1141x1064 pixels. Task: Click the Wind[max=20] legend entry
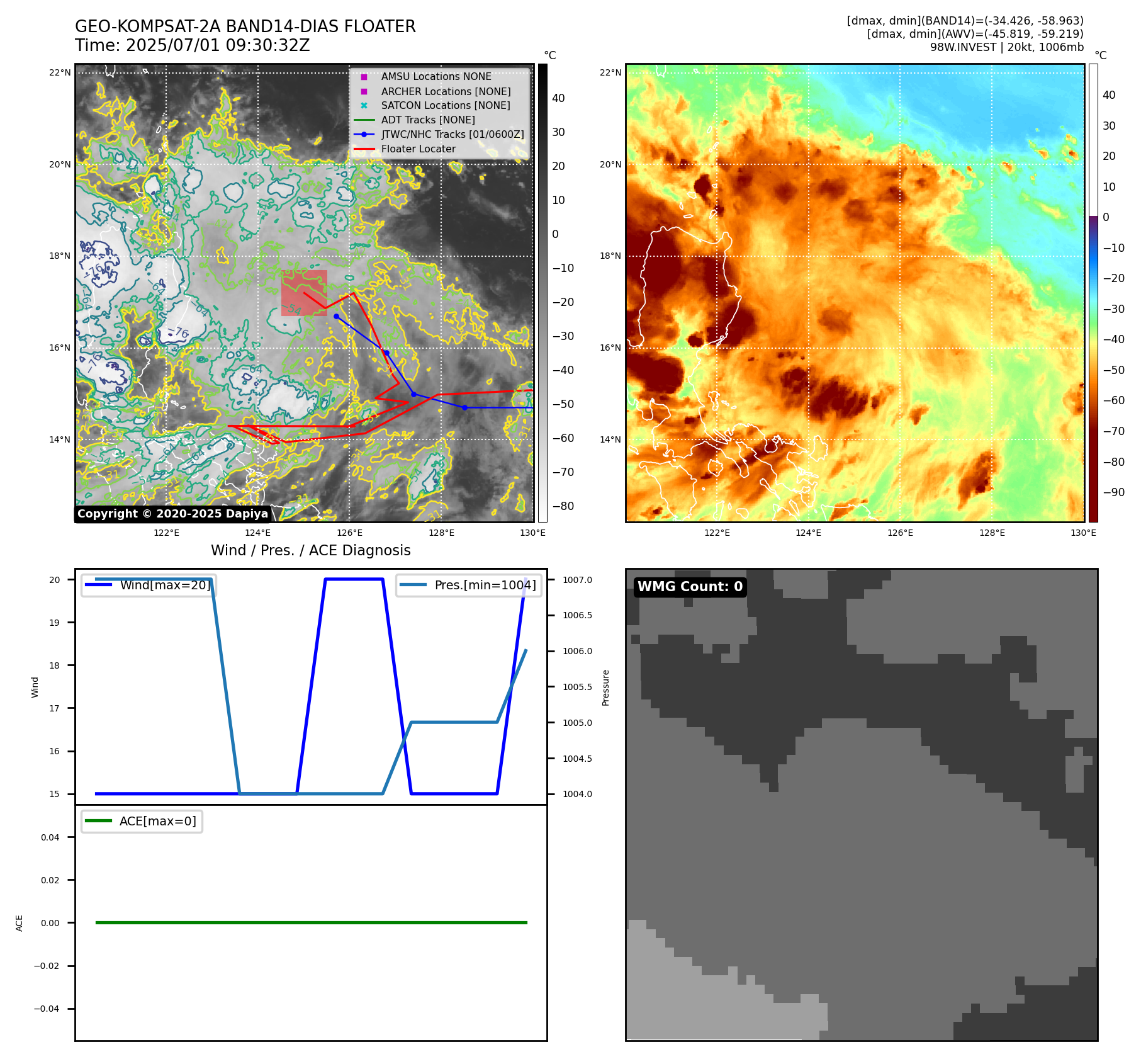coord(149,585)
